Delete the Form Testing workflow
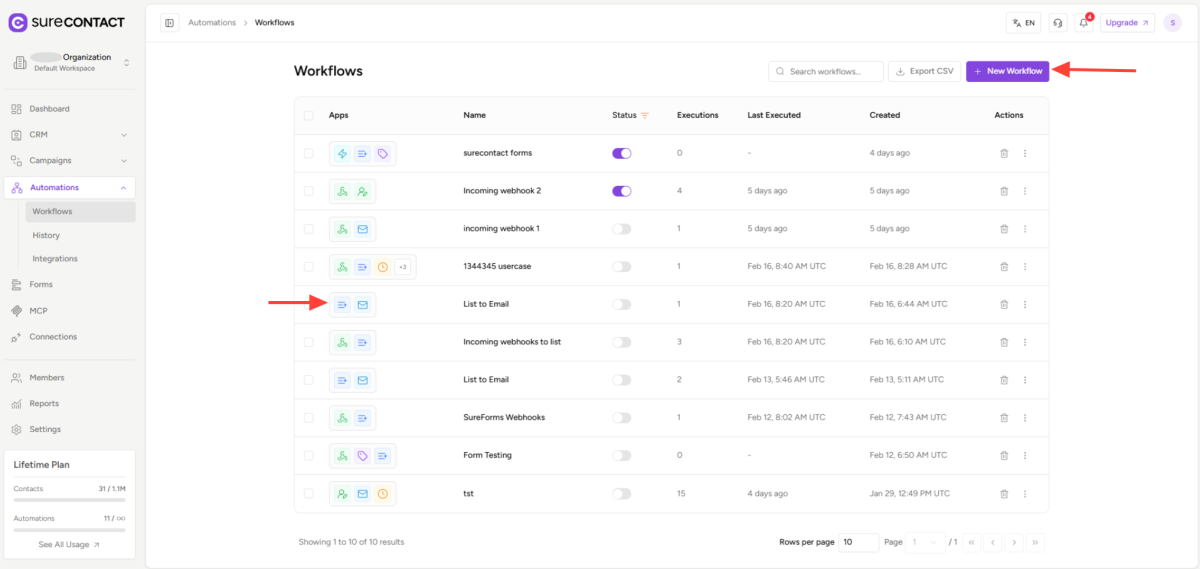This screenshot has width=1200, height=569. pos(1004,456)
